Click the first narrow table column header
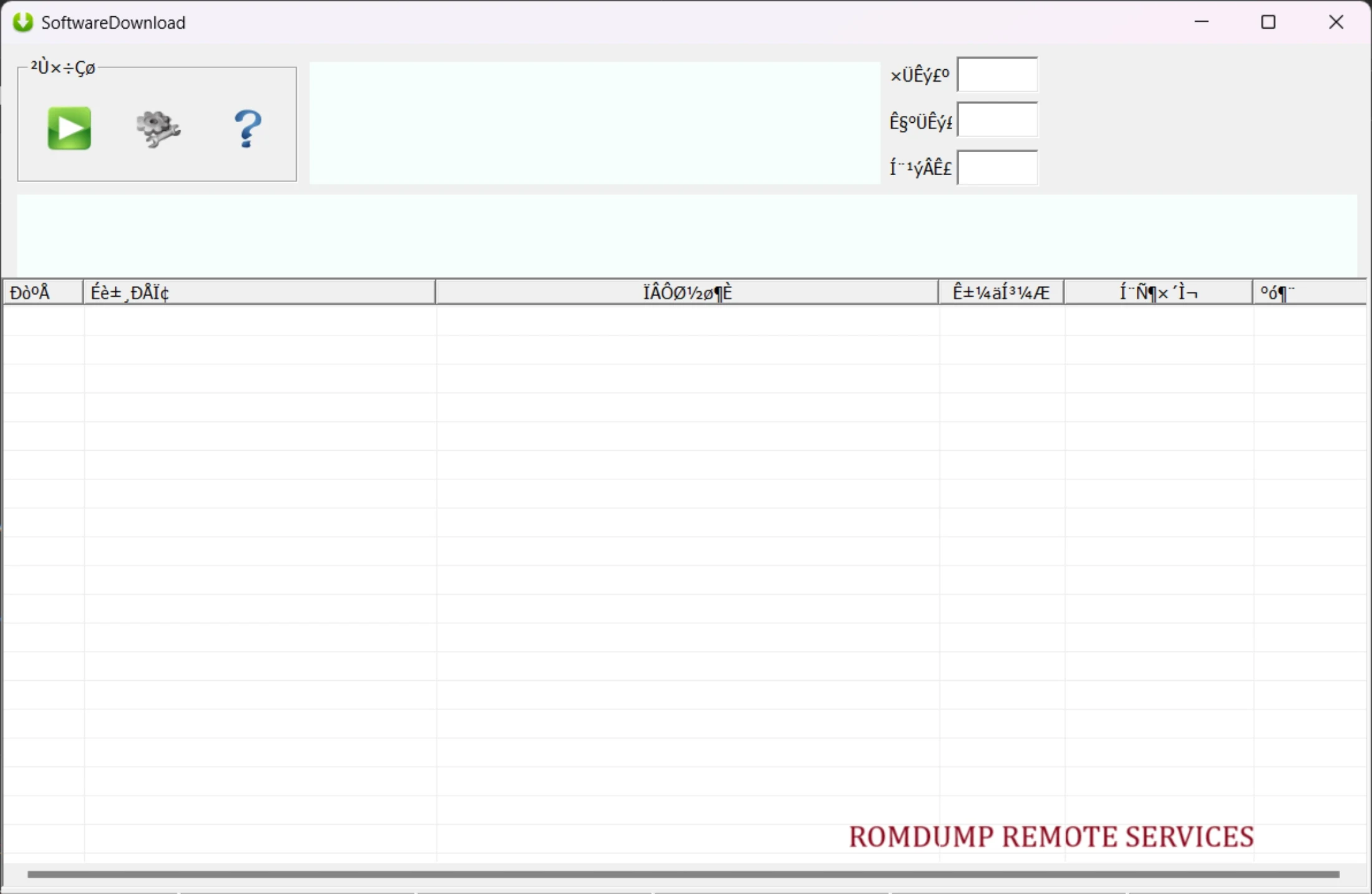 point(42,292)
